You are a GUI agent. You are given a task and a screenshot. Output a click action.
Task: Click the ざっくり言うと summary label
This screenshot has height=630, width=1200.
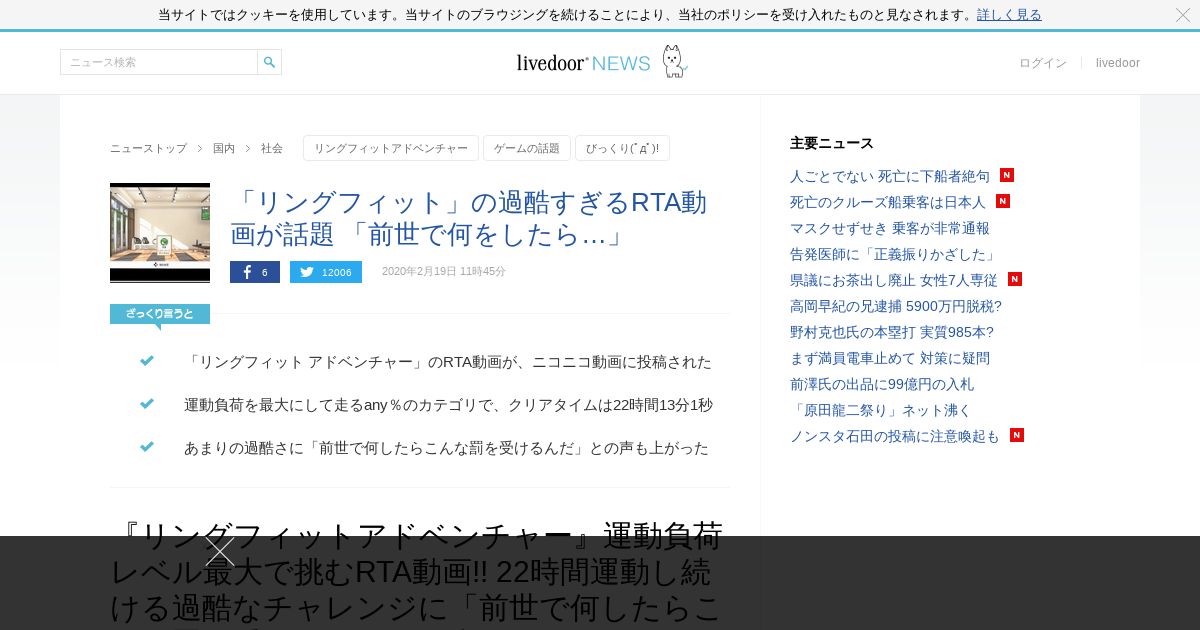tap(160, 314)
